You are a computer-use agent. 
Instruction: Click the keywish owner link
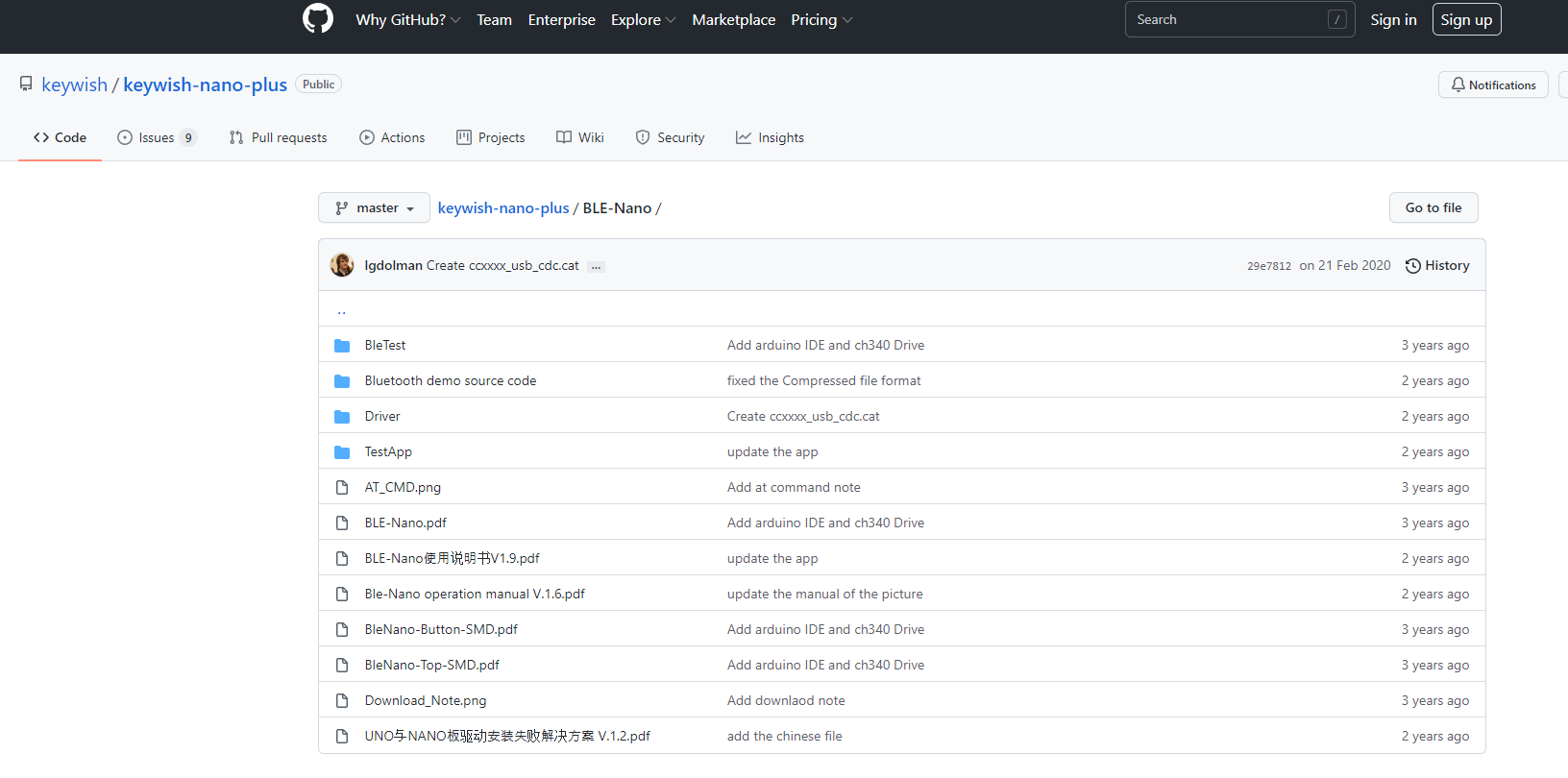pyautogui.click(x=75, y=85)
